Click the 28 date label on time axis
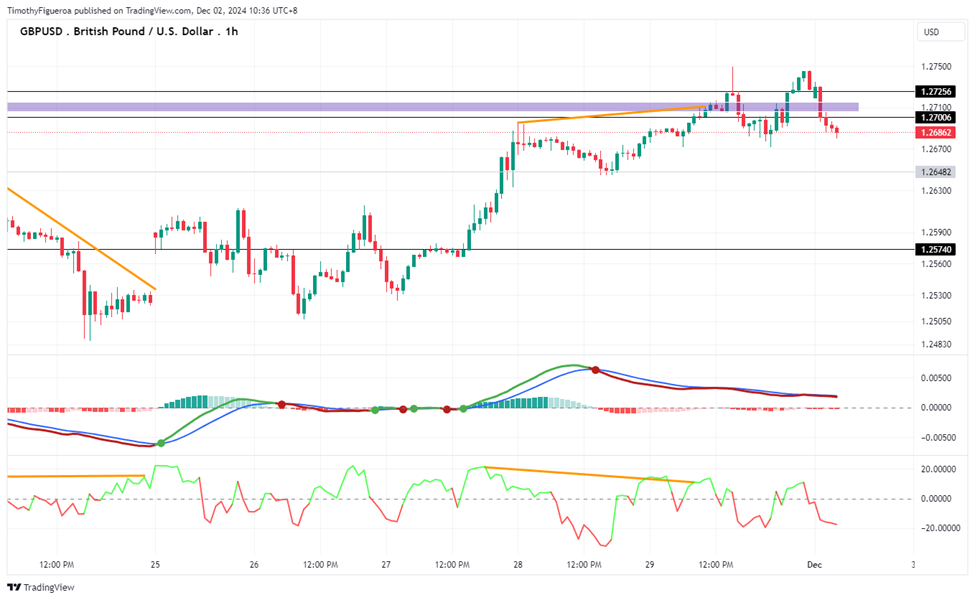The width and height of the screenshot is (975, 600). coord(518,565)
